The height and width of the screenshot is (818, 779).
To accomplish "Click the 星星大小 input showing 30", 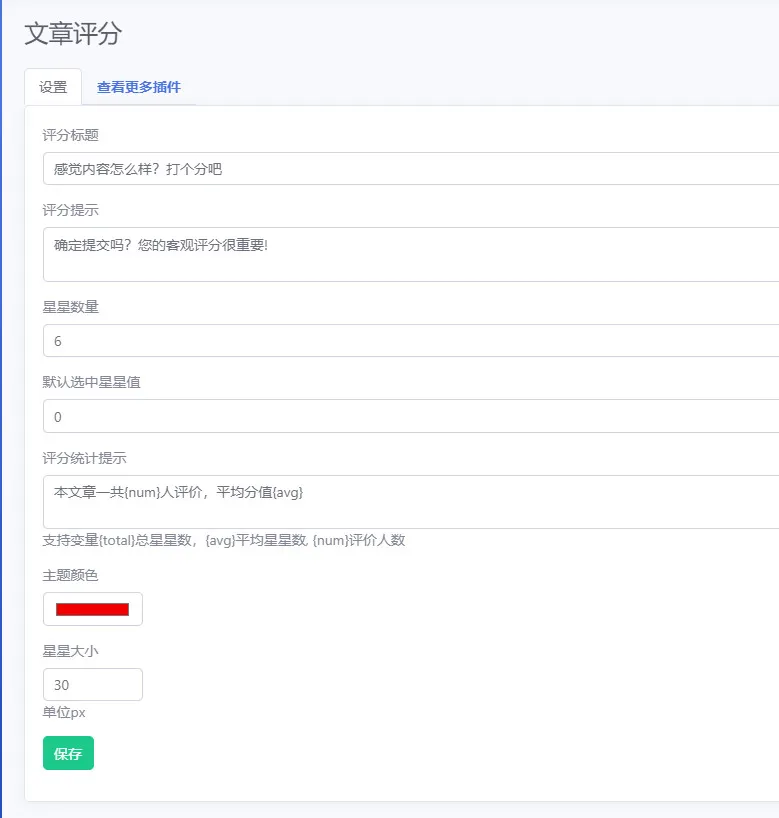I will [92, 684].
